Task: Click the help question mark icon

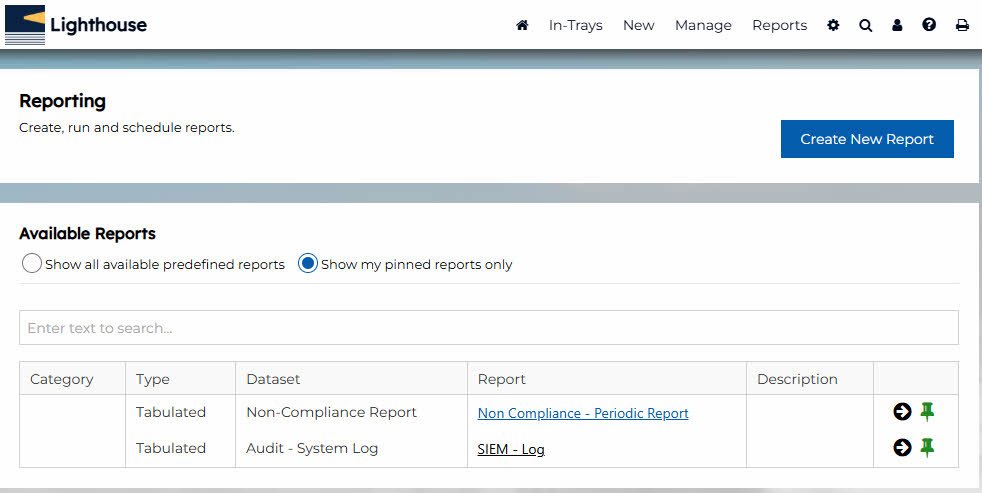Action: [929, 25]
